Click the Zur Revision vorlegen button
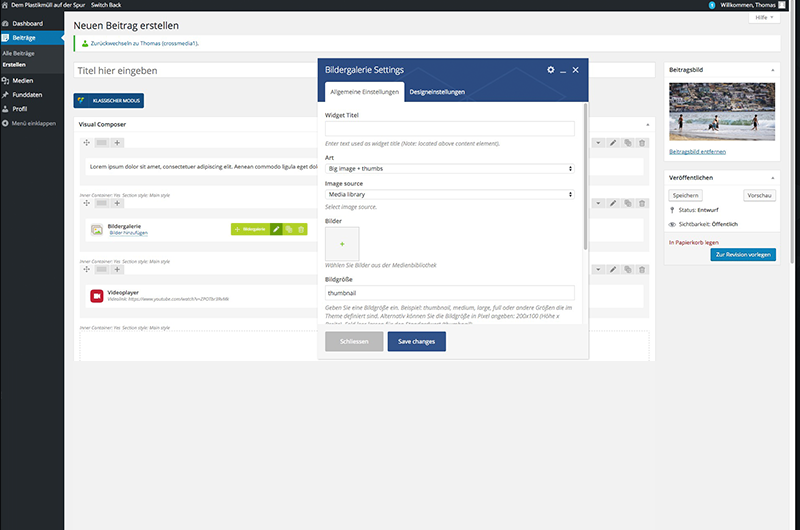 click(742, 255)
